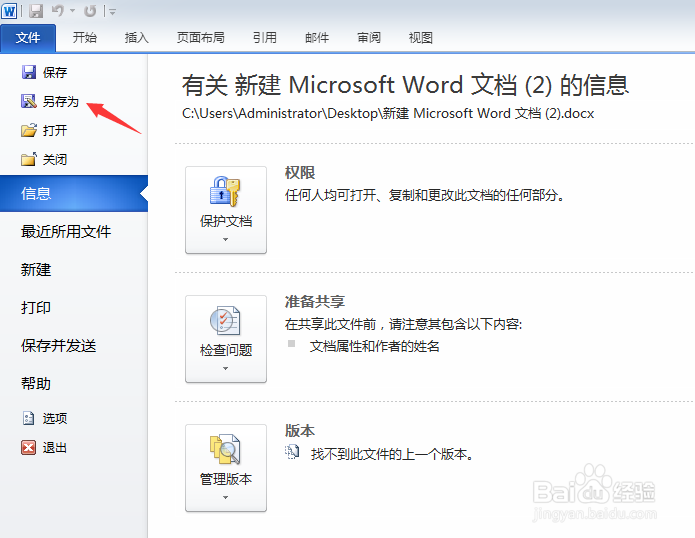Select the 文件 tab

coord(28,38)
